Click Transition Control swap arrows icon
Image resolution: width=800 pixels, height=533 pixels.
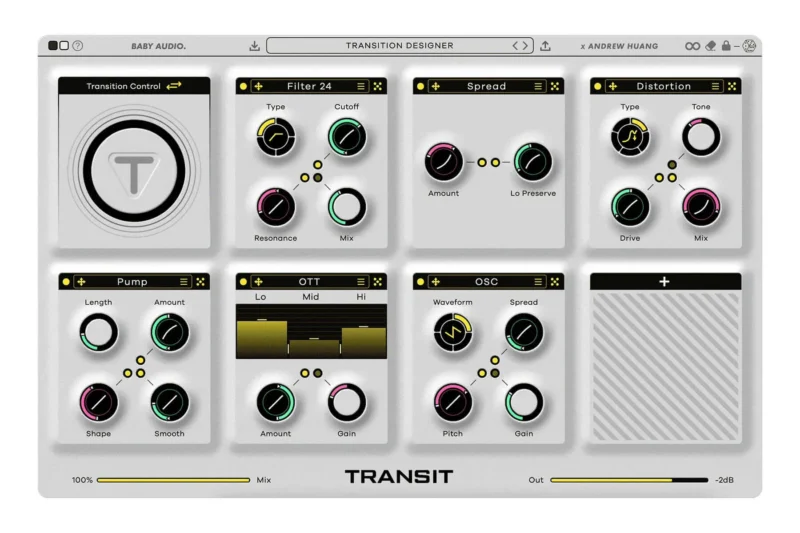point(174,86)
